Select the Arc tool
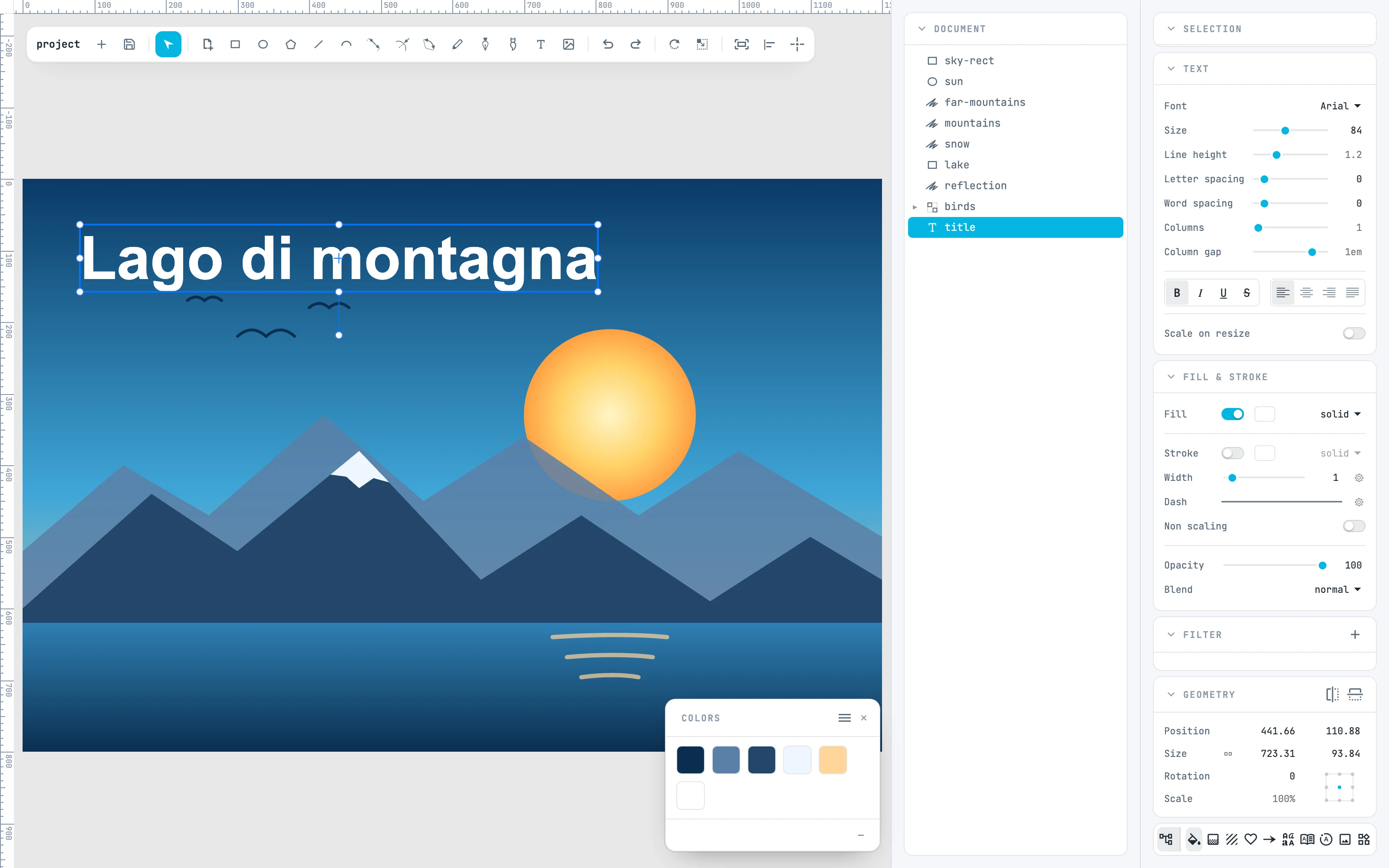The width and height of the screenshot is (1389, 868). (346, 44)
